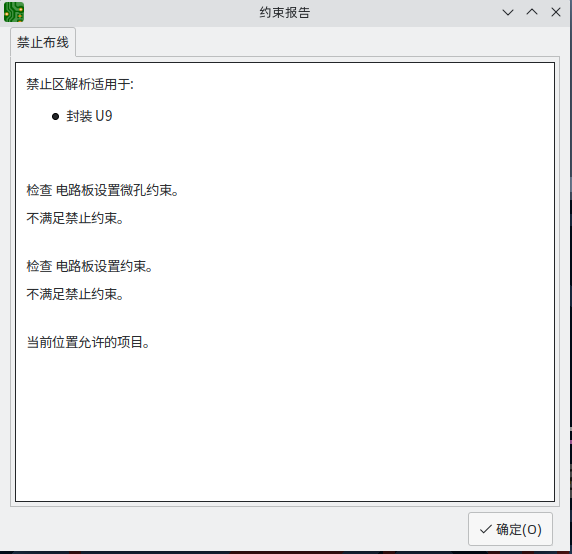This screenshot has height=554, width=572.
Task: Click 不满足禁止约束 under the 微孔约束 check
Action: pos(75,218)
